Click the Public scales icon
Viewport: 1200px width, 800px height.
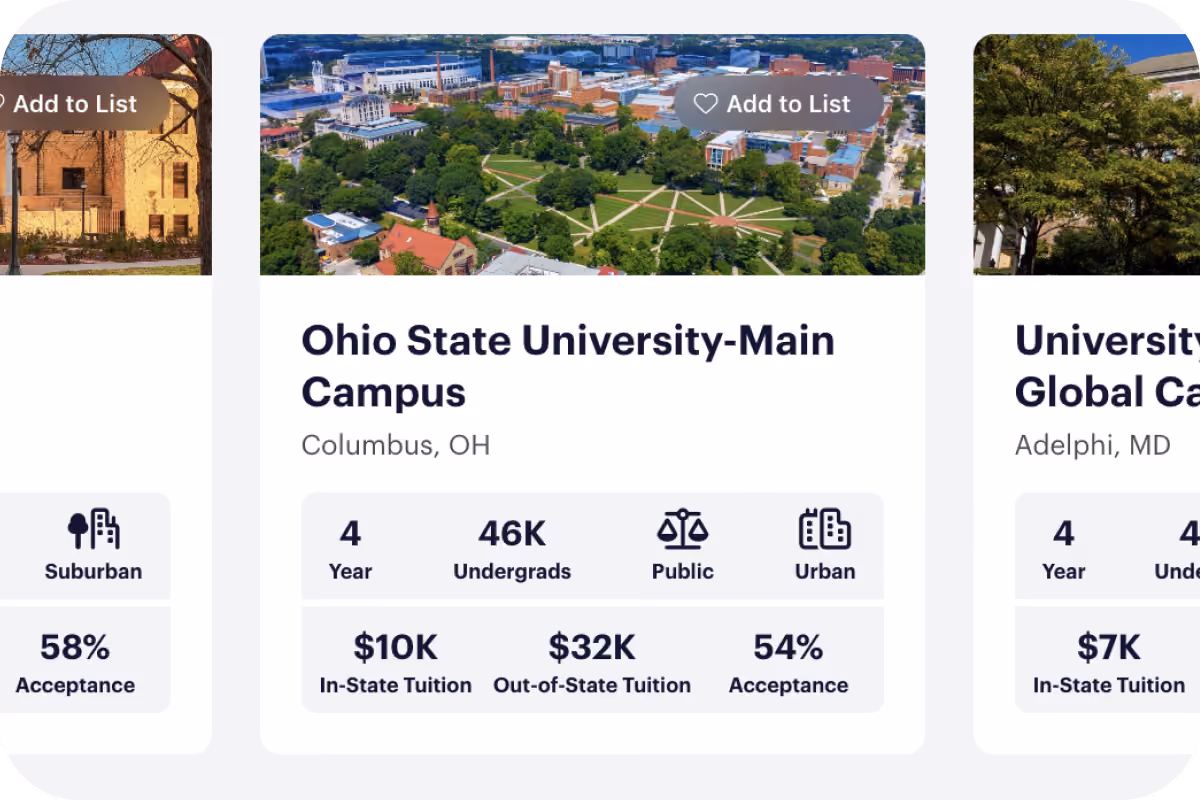(x=683, y=529)
